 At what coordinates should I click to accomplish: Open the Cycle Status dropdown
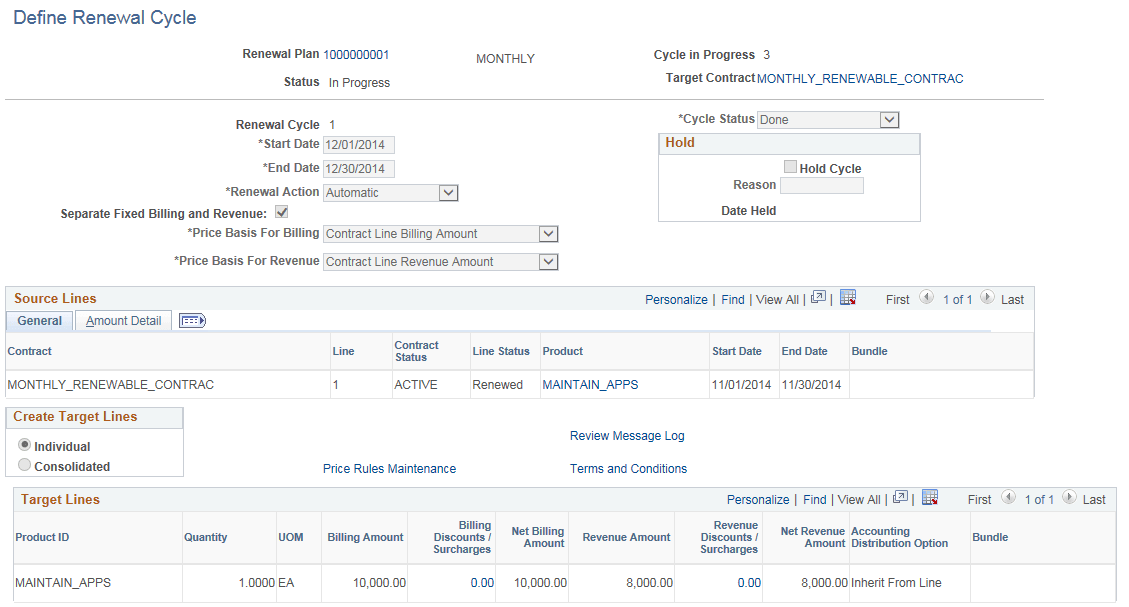pos(889,118)
